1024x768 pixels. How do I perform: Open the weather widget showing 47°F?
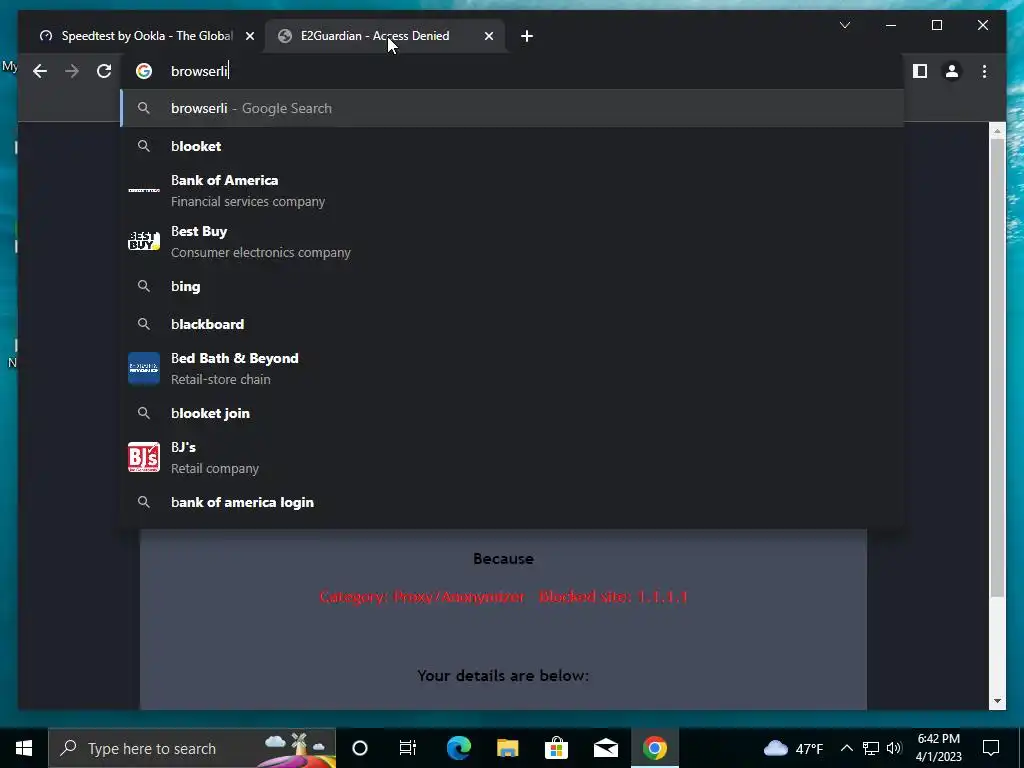pyautogui.click(x=793, y=748)
